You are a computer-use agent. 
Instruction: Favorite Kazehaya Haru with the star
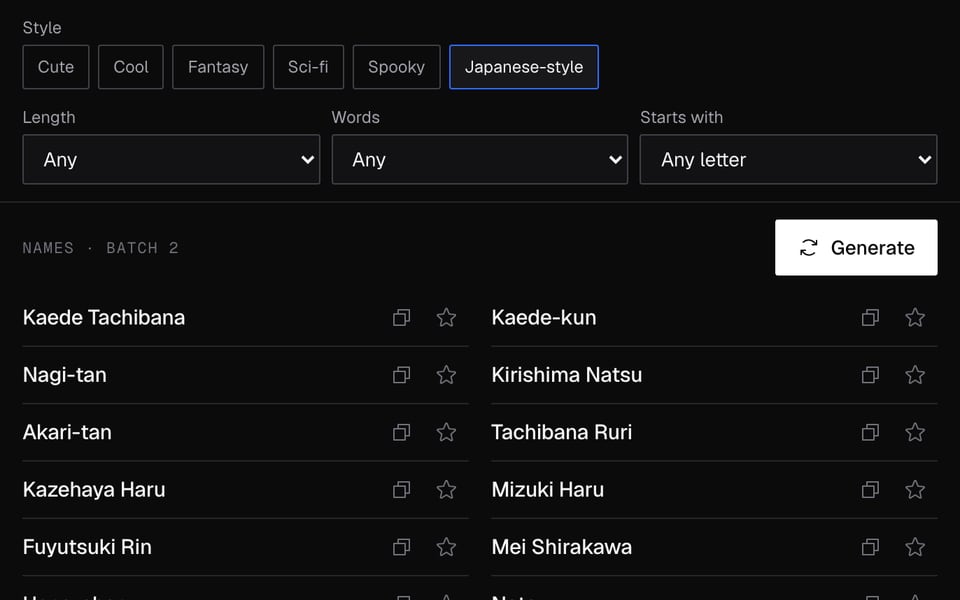coord(446,489)
